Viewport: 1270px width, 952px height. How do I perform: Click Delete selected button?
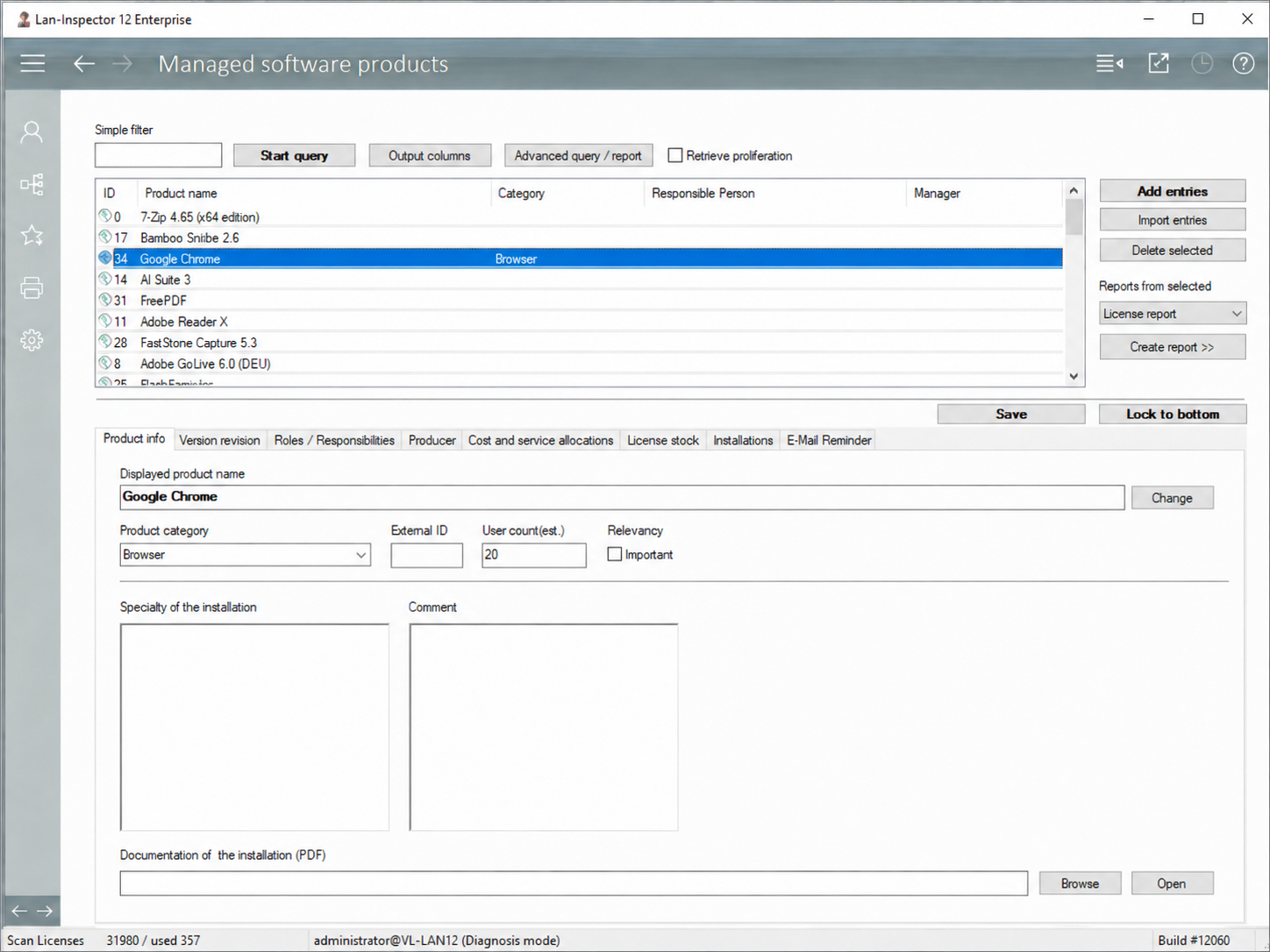pyautogui.click(x=1173, y=250)
